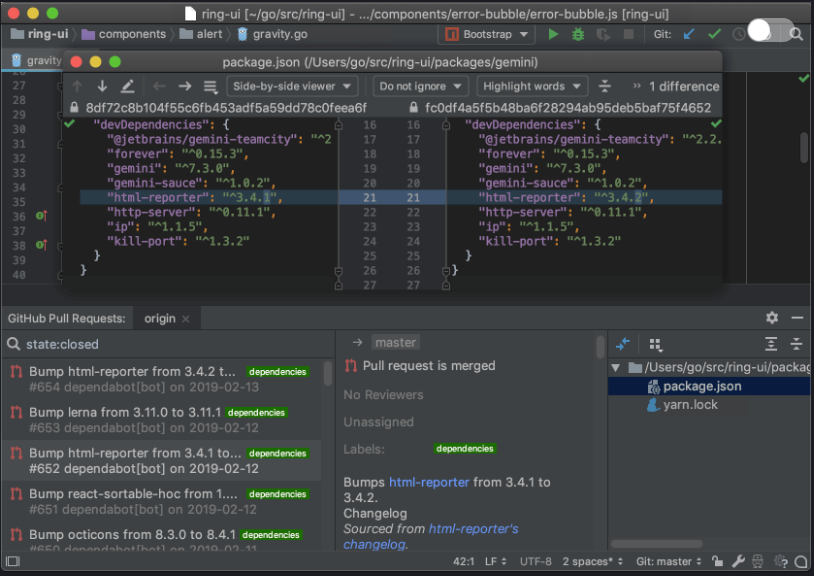The height and width of the screenshot is (576, 814).
Task: Go to previous difference up arrow
Action: click(77, 86)
